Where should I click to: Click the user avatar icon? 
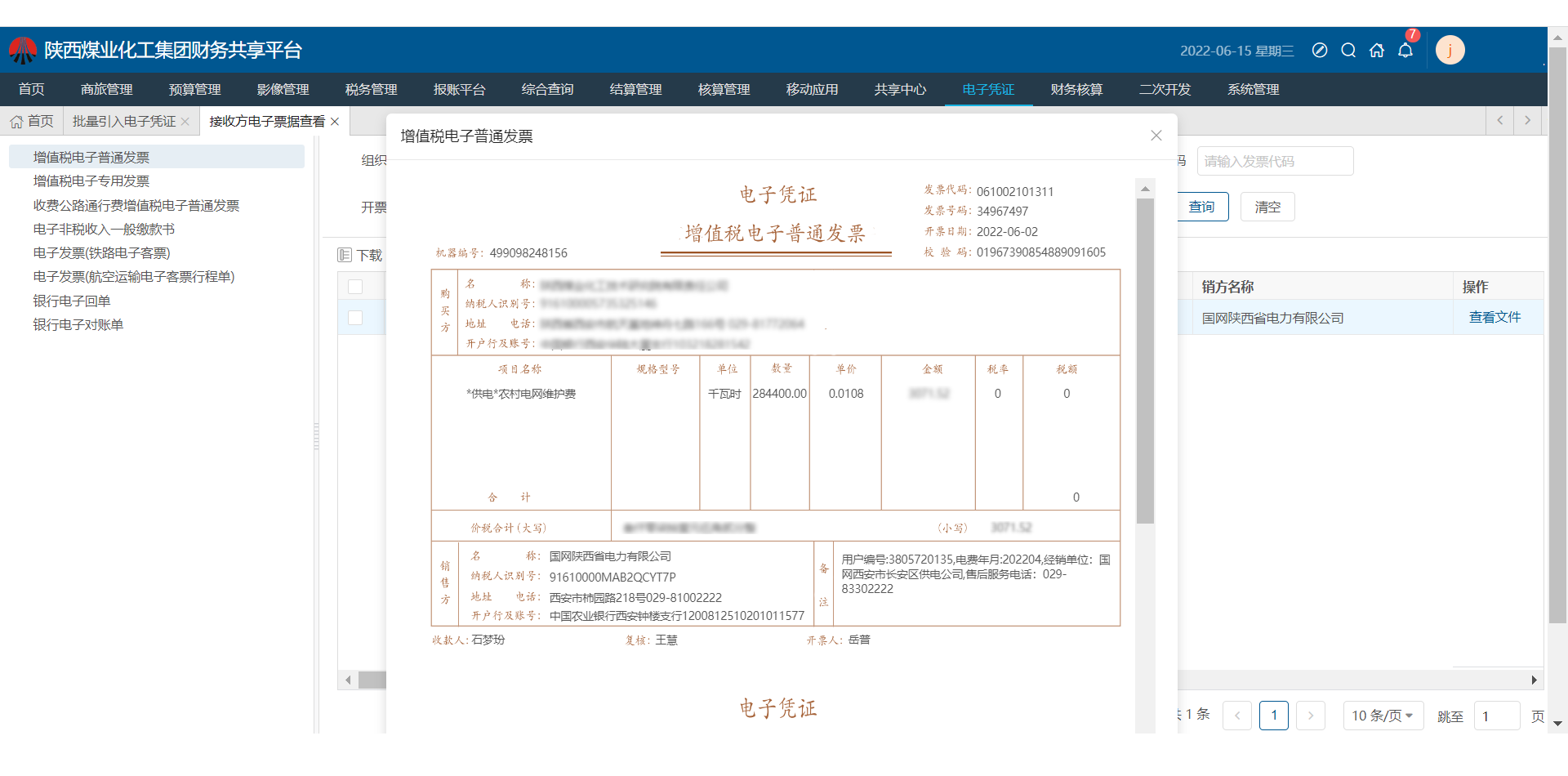click(1450, 51)
